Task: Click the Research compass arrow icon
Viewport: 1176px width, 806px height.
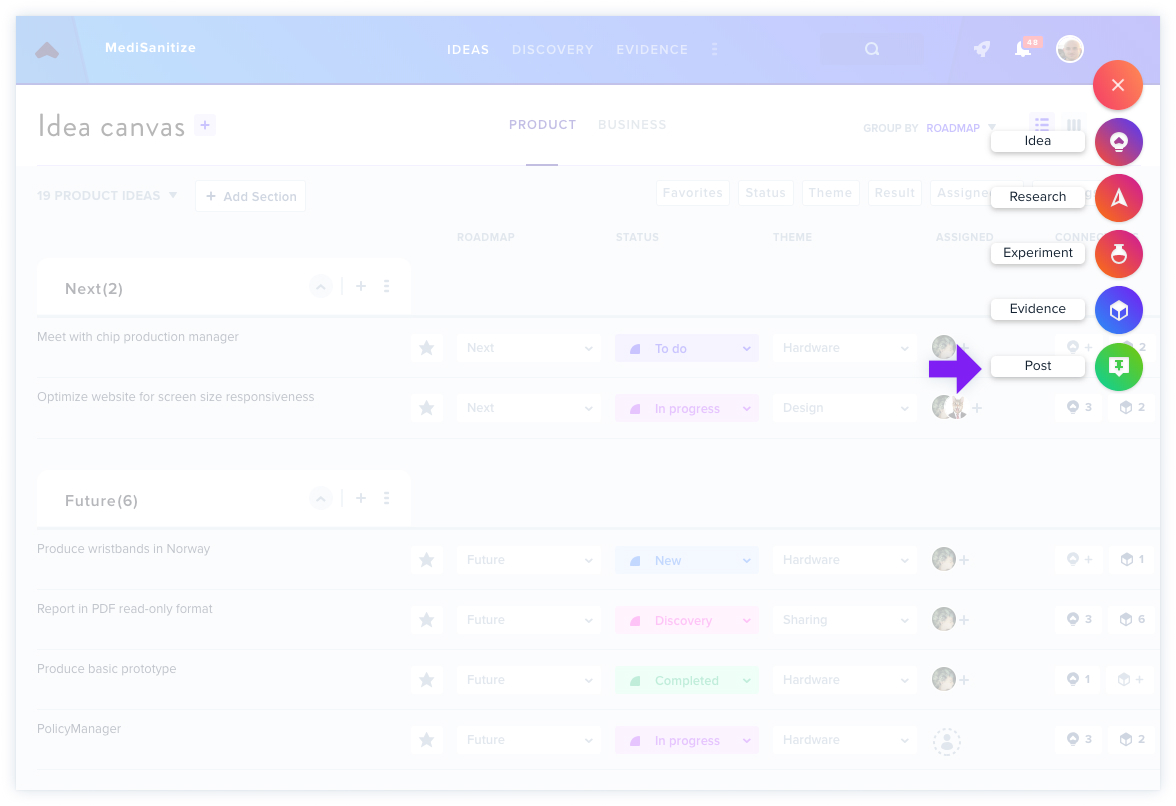Action: pyautogui.click(x=1118, y=198)
